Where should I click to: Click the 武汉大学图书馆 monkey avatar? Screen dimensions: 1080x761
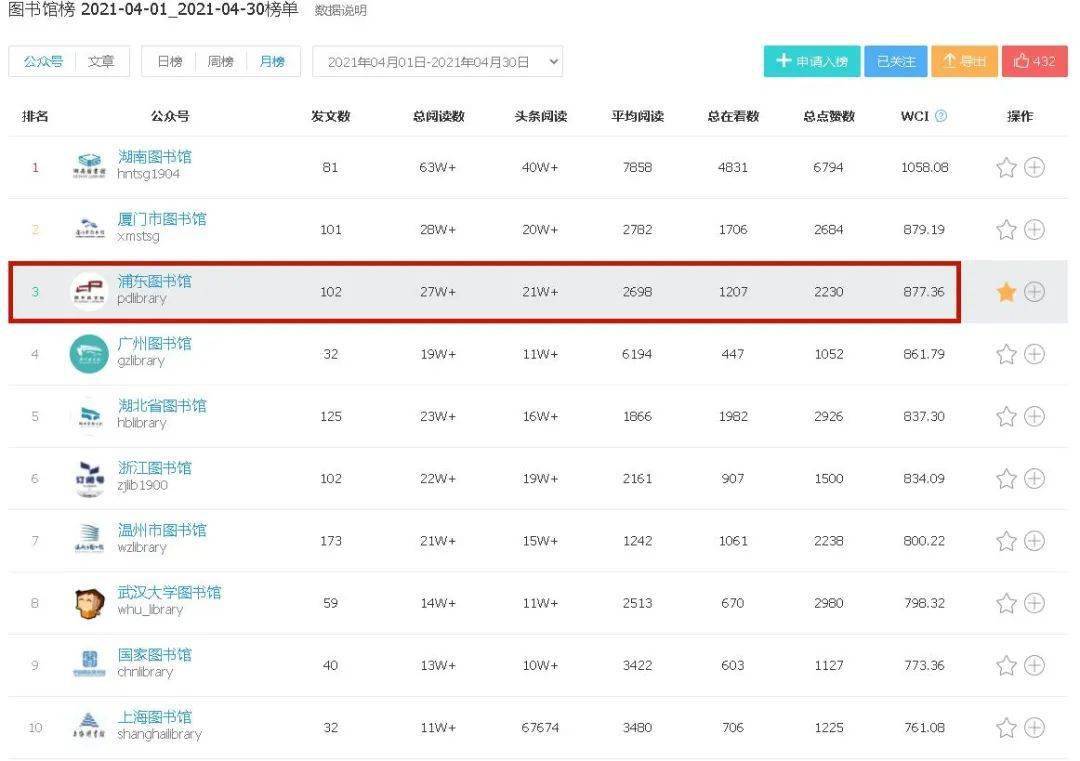click(x=89, y=603)
